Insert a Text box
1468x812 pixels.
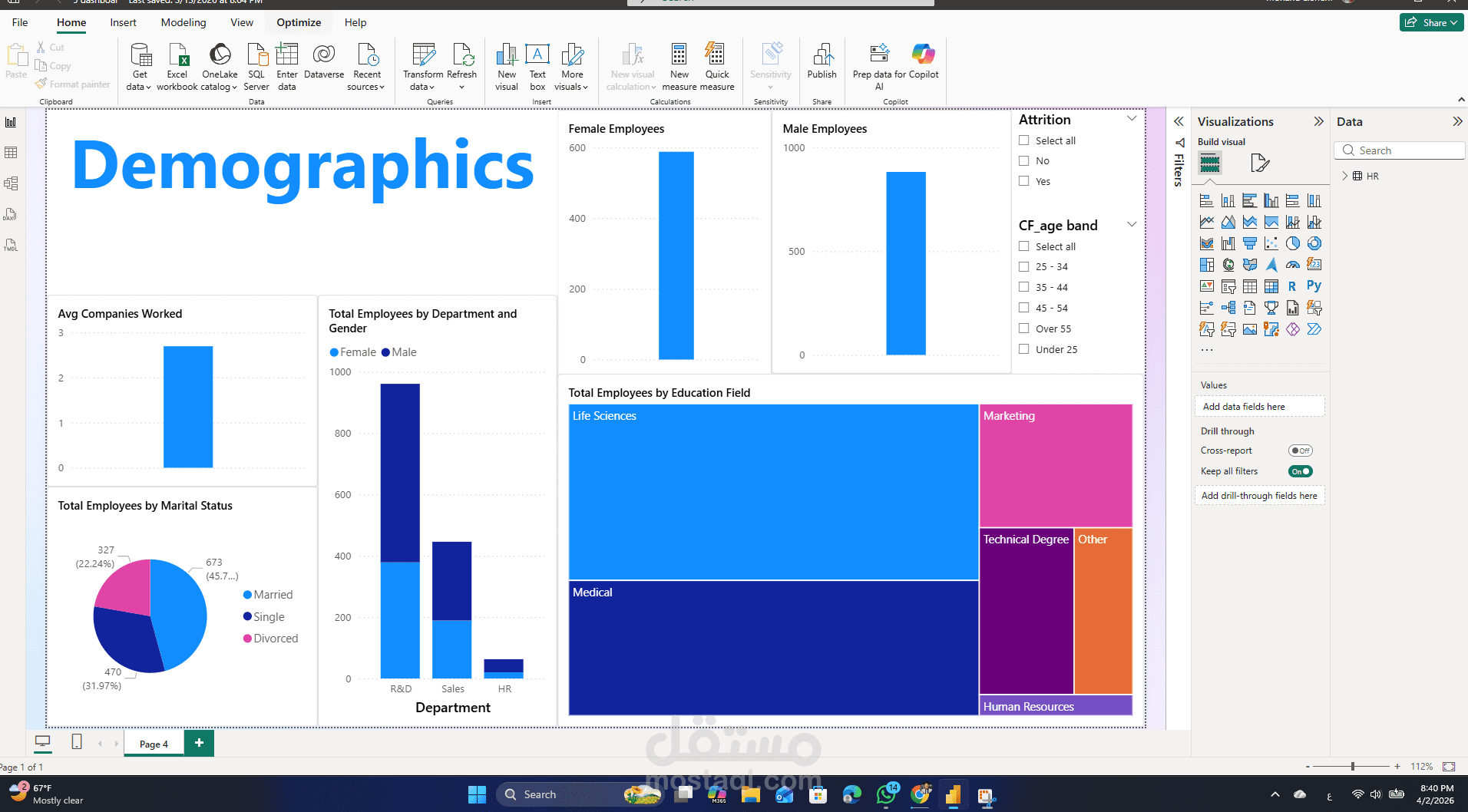(x=537, y=66)
